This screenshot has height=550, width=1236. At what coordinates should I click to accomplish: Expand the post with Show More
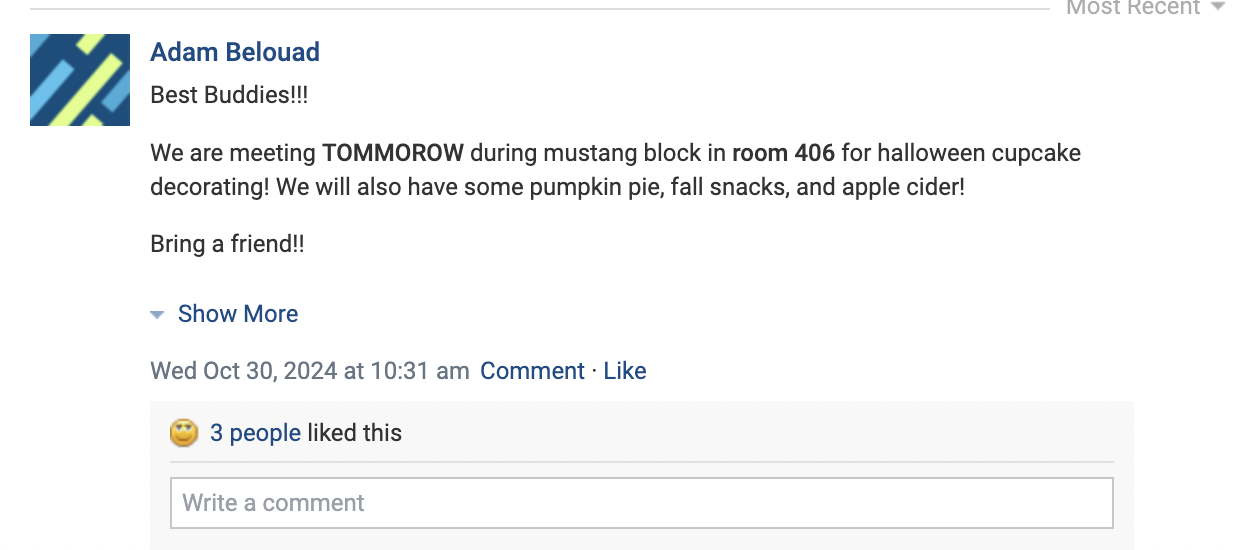[x=237, y=314]
